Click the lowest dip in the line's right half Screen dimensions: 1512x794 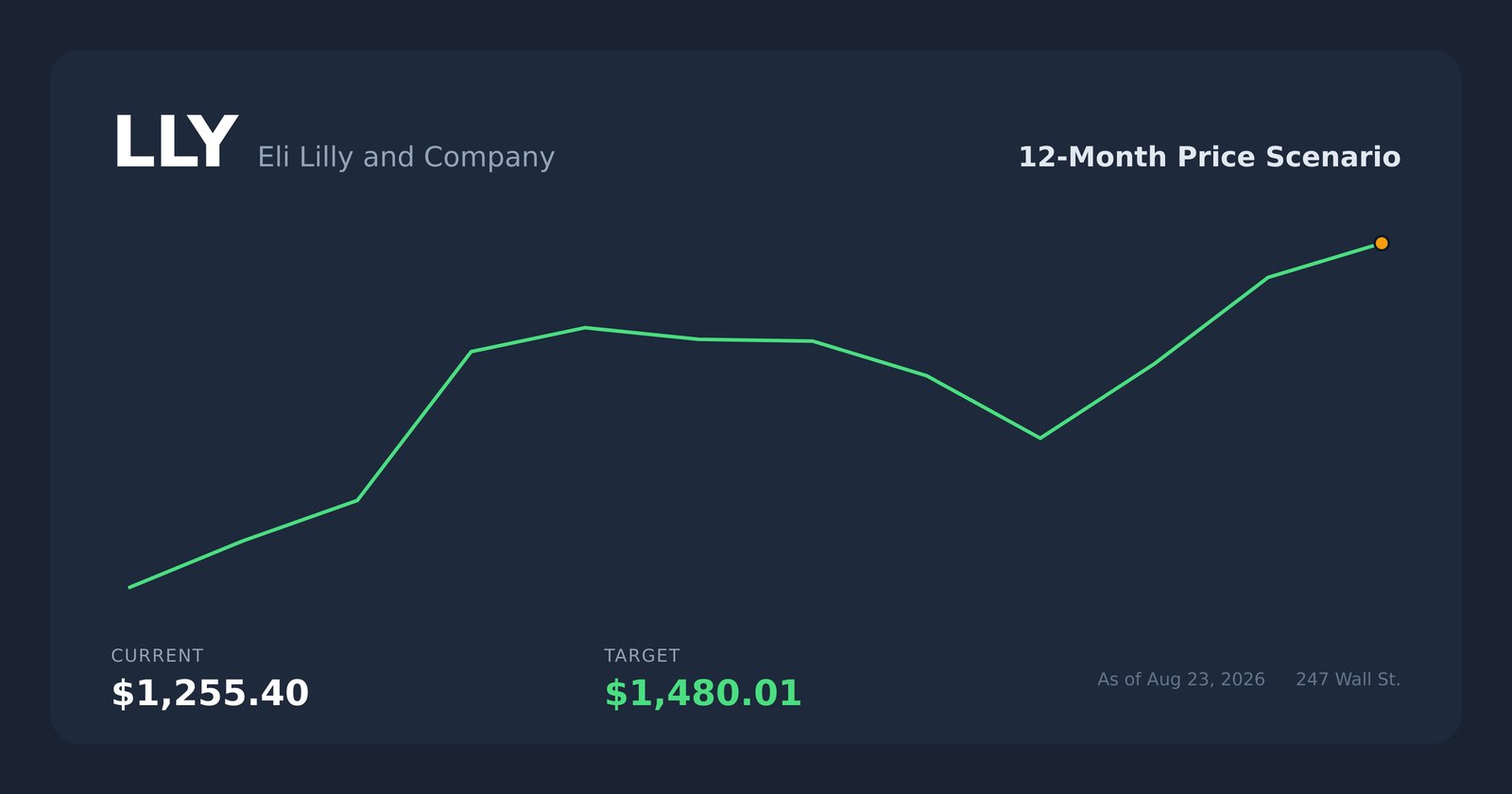click(1039, 438)
